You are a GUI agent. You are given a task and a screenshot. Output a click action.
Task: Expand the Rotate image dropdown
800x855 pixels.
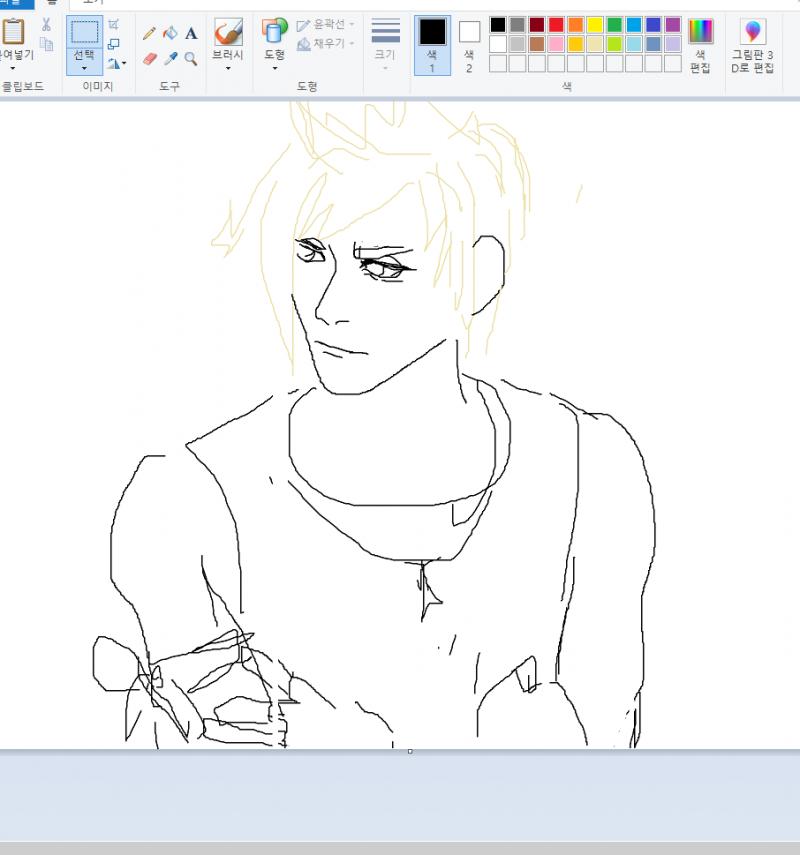point(117,64)
